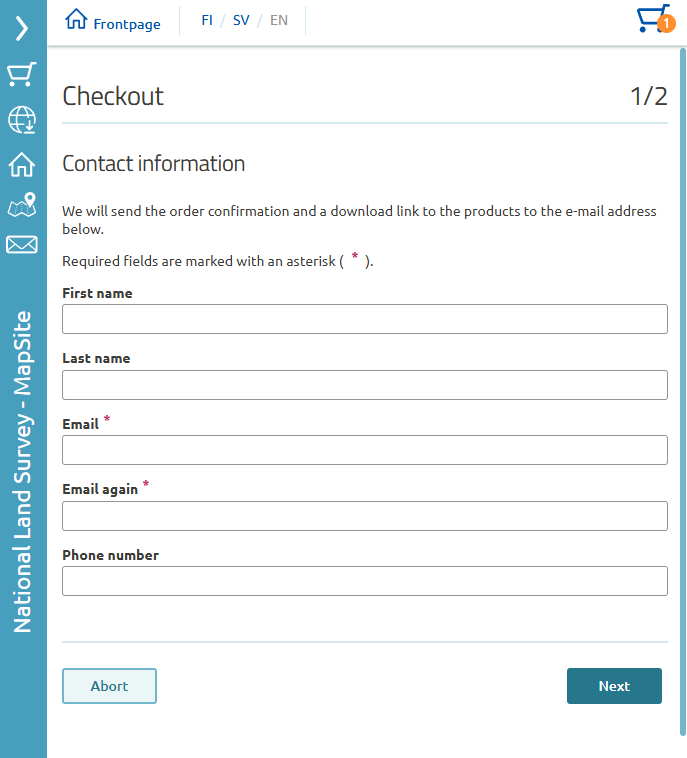
Task: Switch language to SV
Action: (x=241, y=20)
